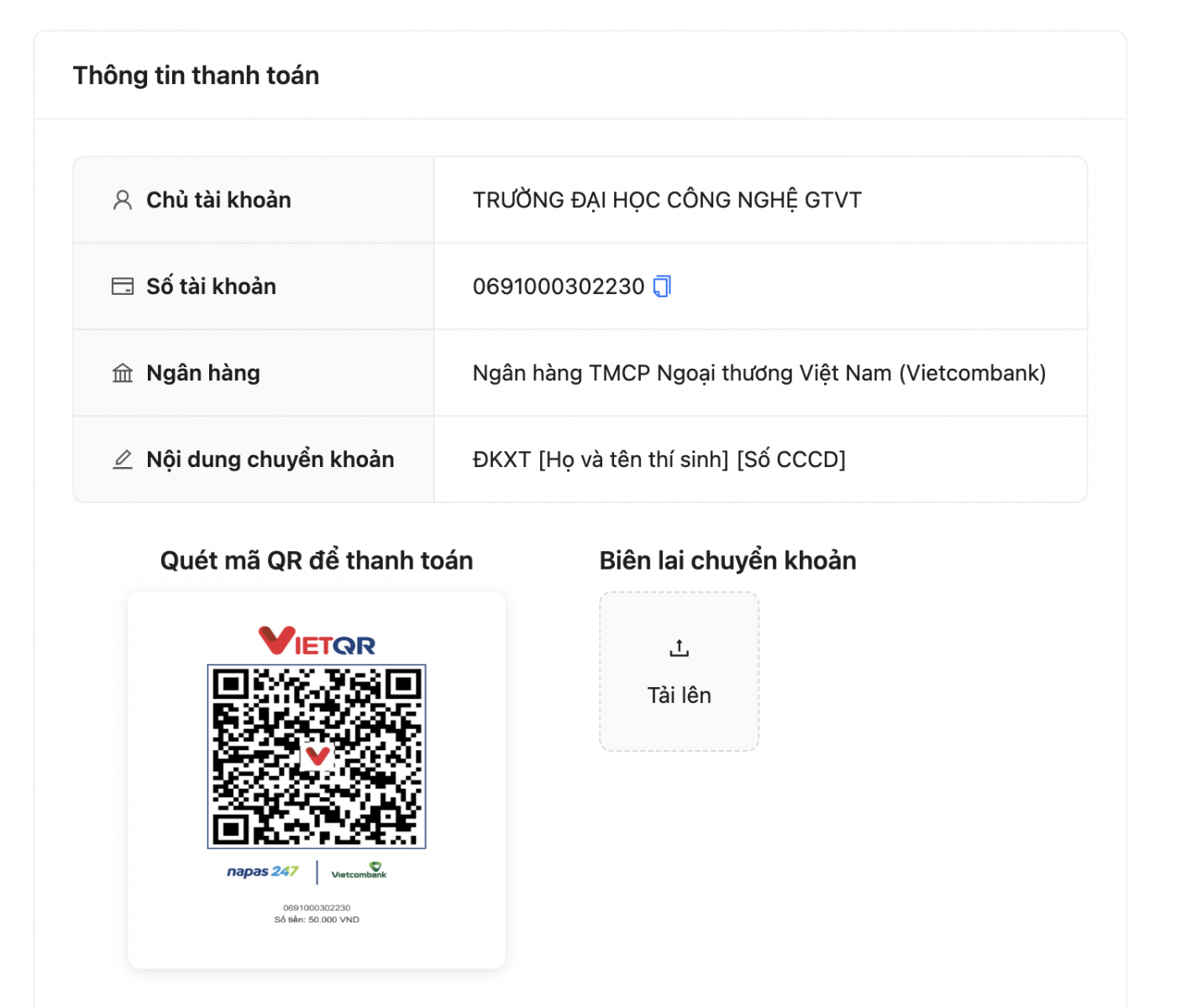The width and height of the screenshot is (1181, 1008).
Task: Click the Vietcombank logo below QR code
Action: (x=359, y=871)
